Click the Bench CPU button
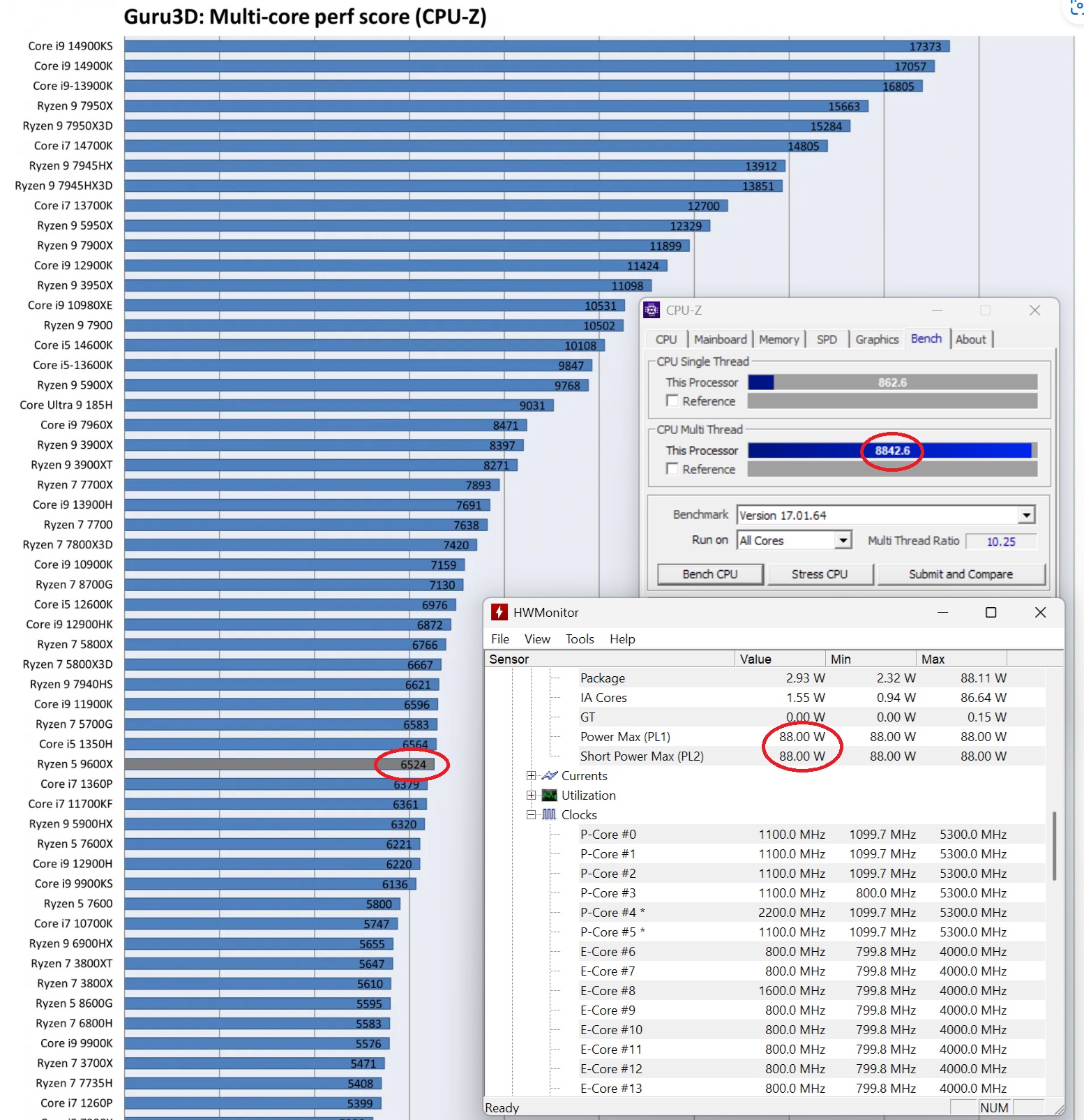Viewport: 1084px width, 1120px height. (710, 574)
